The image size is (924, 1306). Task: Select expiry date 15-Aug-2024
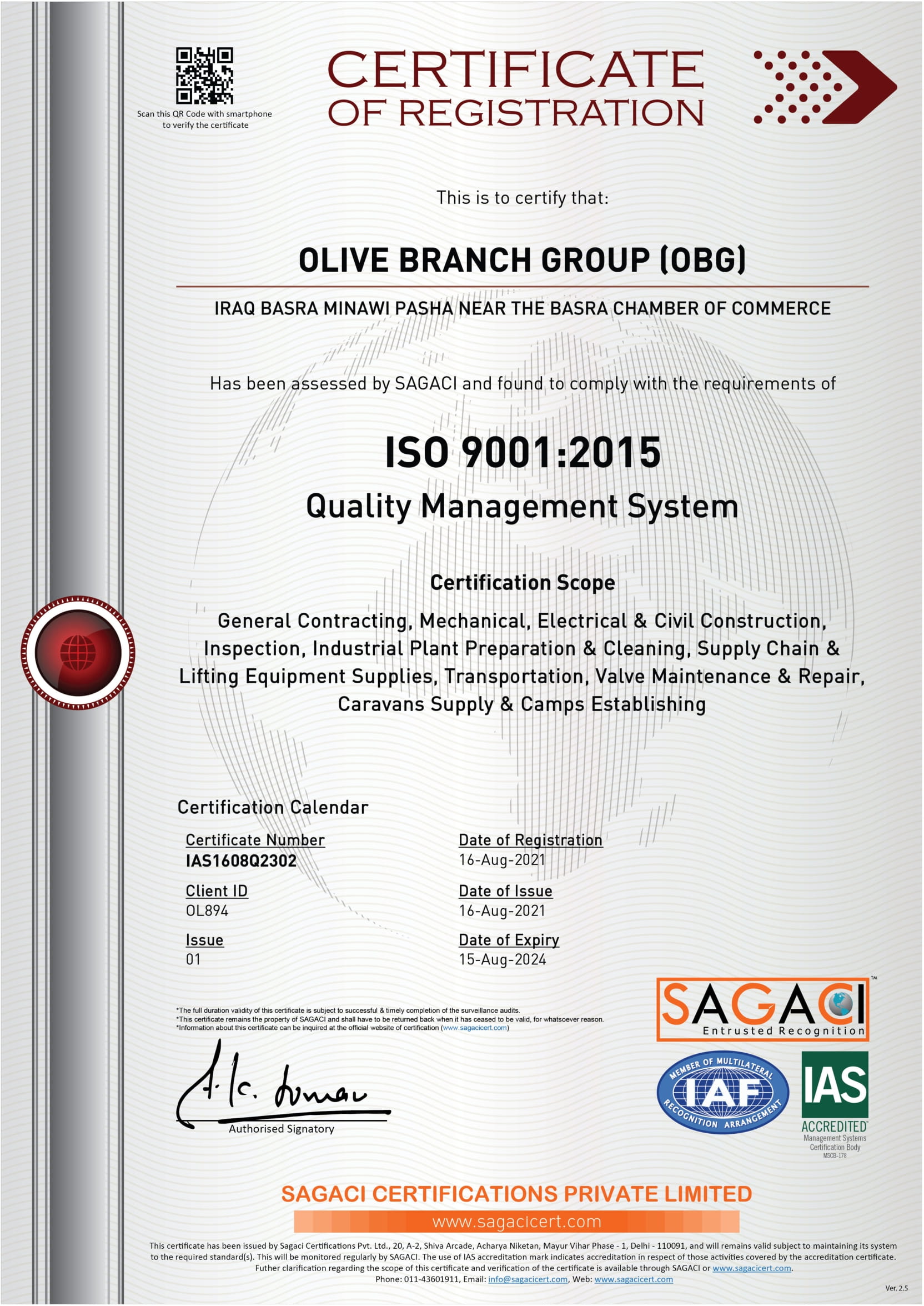pyautogui.click(x=503, y=959)
